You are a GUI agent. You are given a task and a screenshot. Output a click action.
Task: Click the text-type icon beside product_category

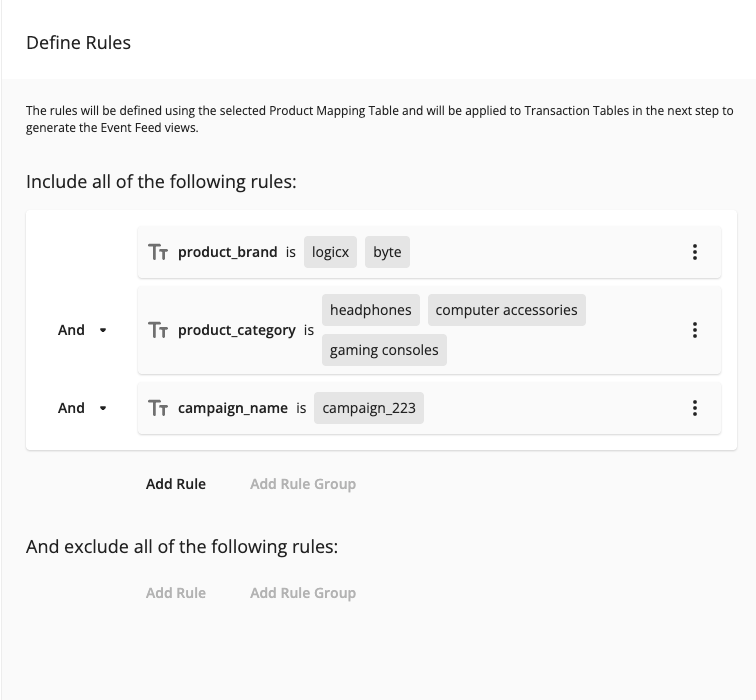[158, 330]
